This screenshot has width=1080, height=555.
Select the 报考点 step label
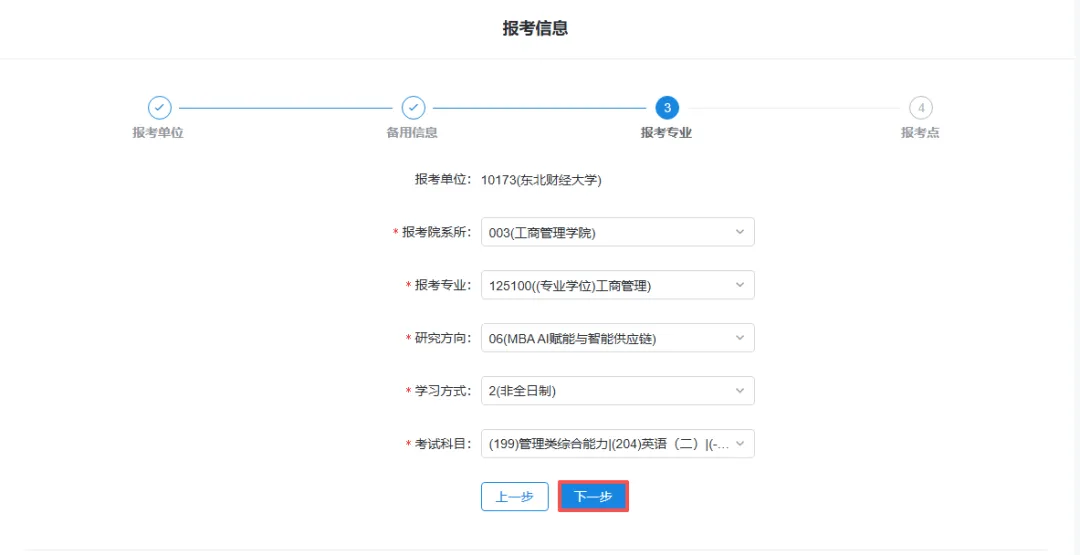[x=920, y=133]
